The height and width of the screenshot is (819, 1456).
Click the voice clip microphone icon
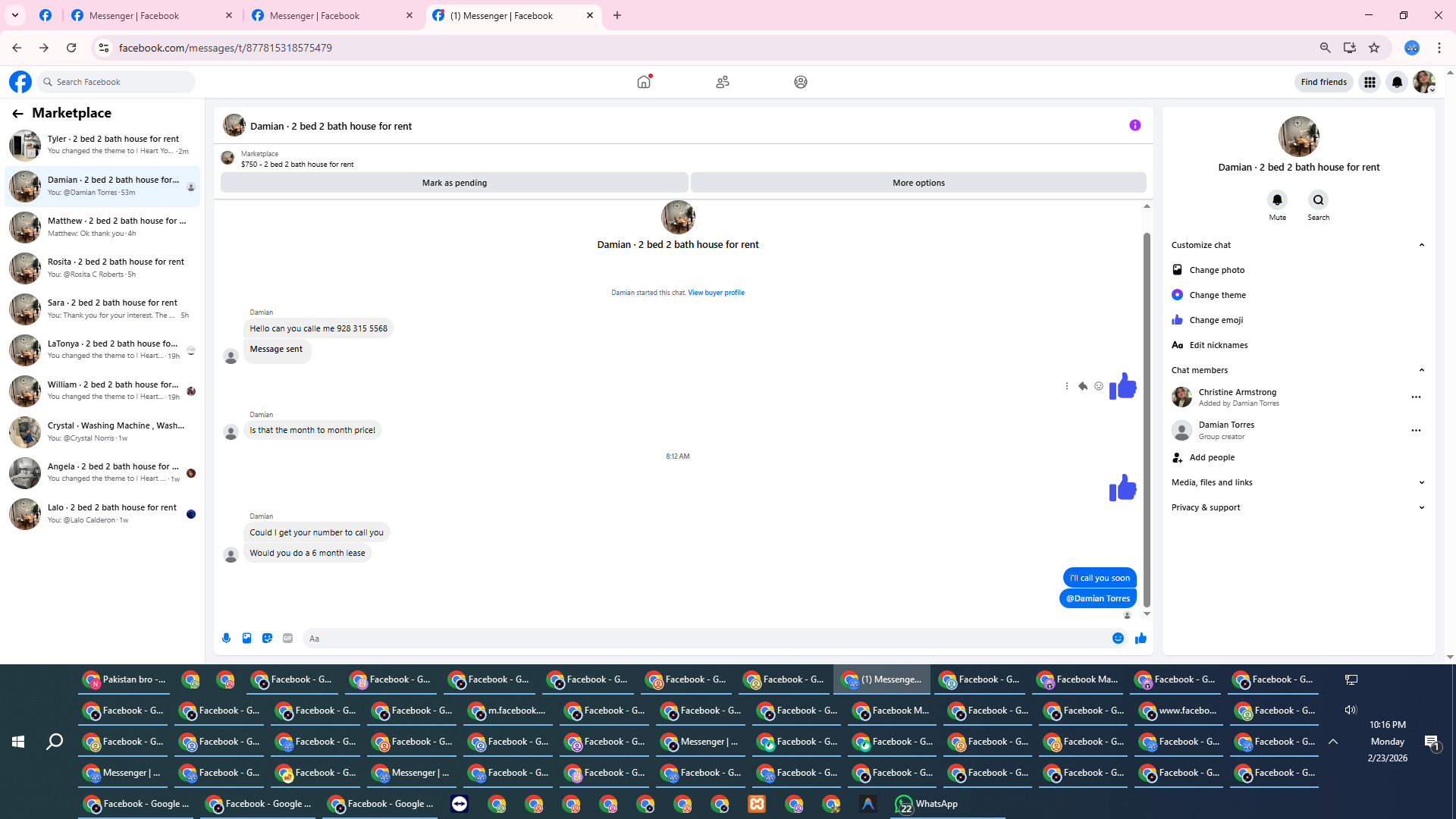226,639
